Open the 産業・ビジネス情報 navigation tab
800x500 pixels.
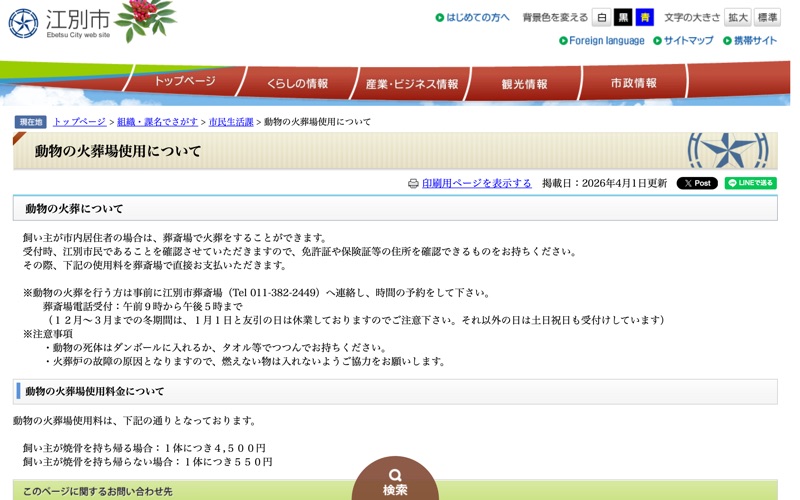[412, 84]
